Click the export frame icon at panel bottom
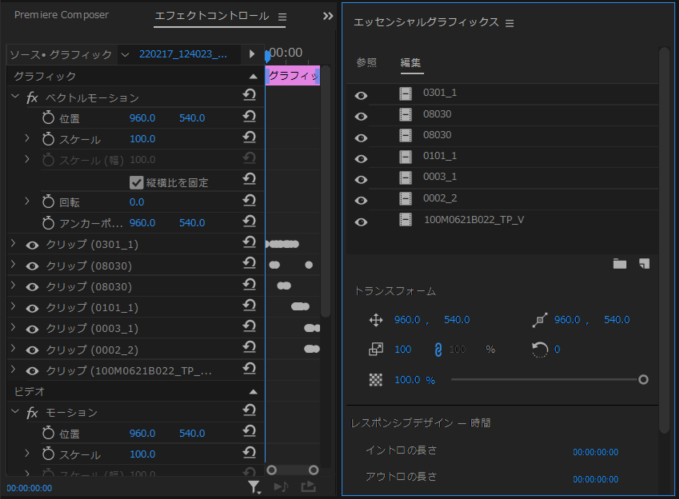The width and height of the screenshot is (679, 499). click(x=308, y=487)
